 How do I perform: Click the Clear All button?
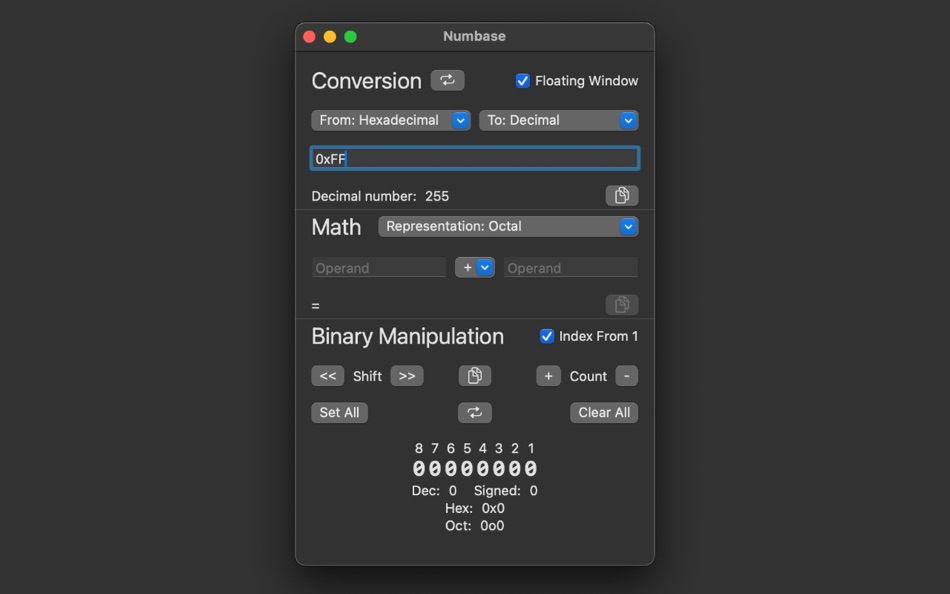603,412
